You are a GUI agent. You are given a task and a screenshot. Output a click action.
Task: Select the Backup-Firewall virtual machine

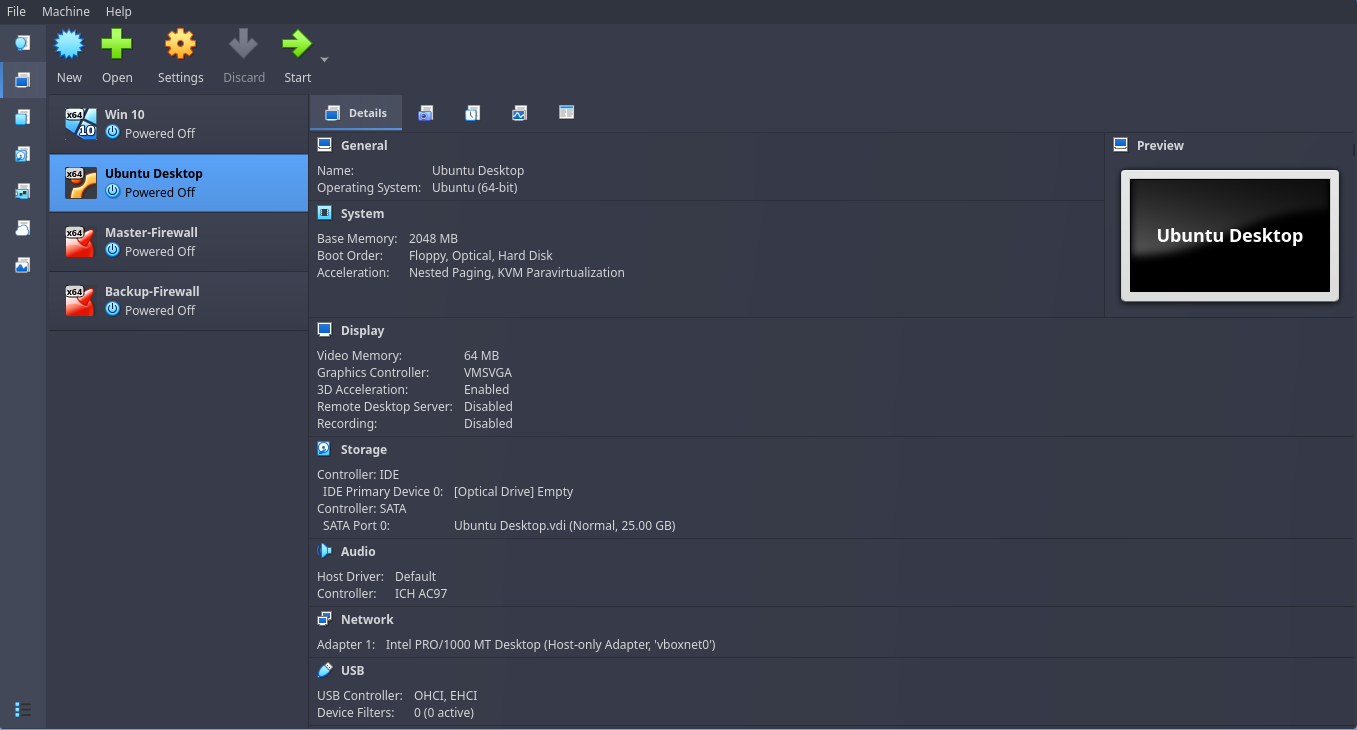178,301
